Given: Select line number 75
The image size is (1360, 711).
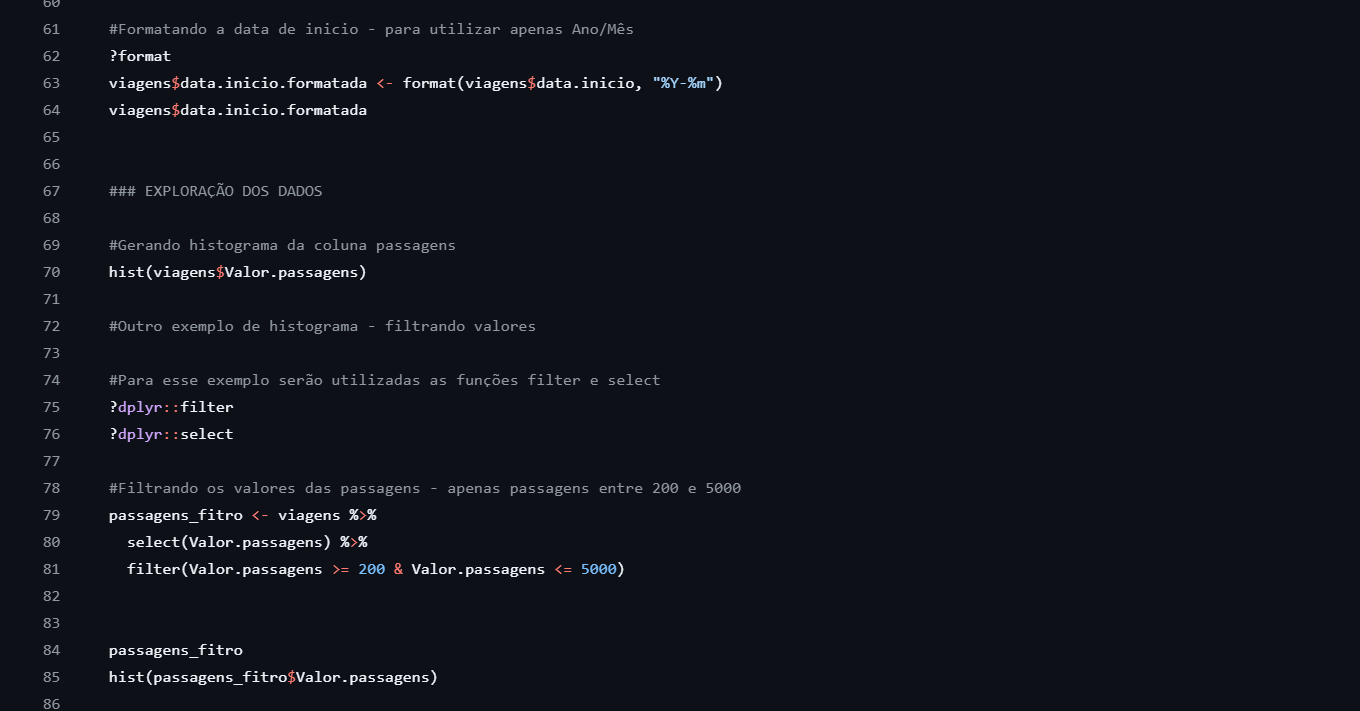Looking at the screenshot, I should [51, 407].
